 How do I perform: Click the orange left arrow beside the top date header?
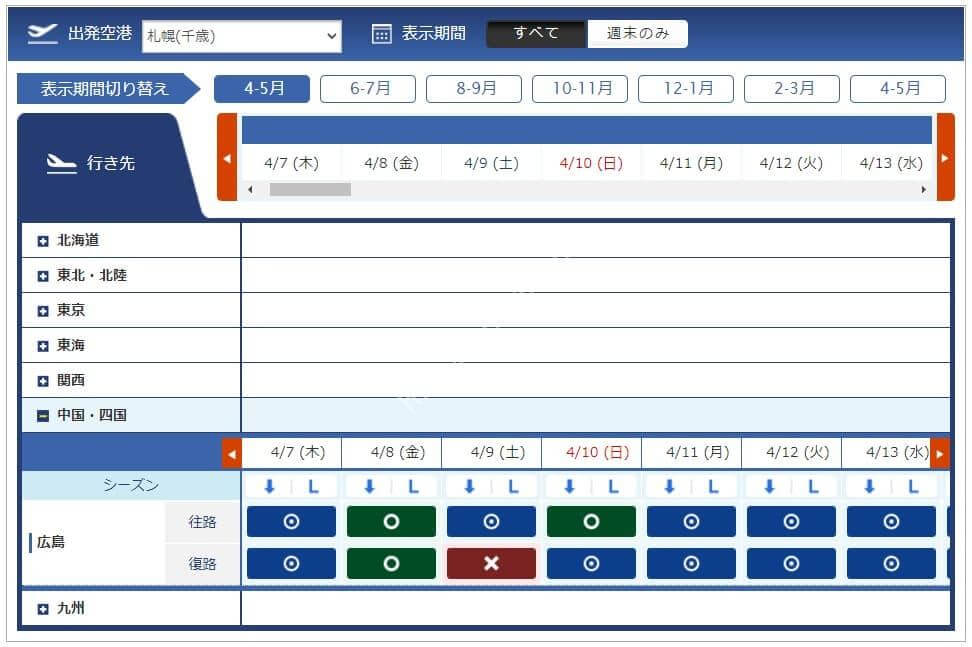click(x=227, y=157)
